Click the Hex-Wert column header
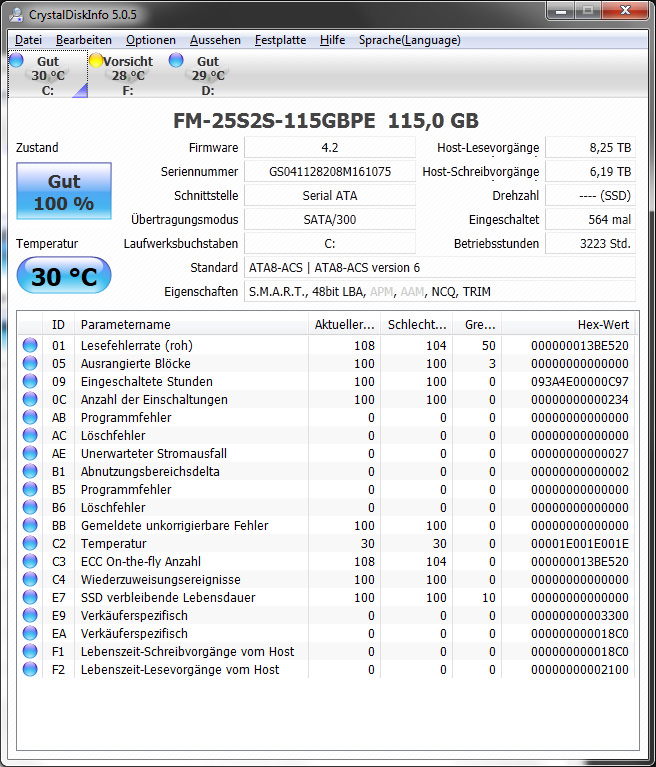 click(x=568, y=324)
